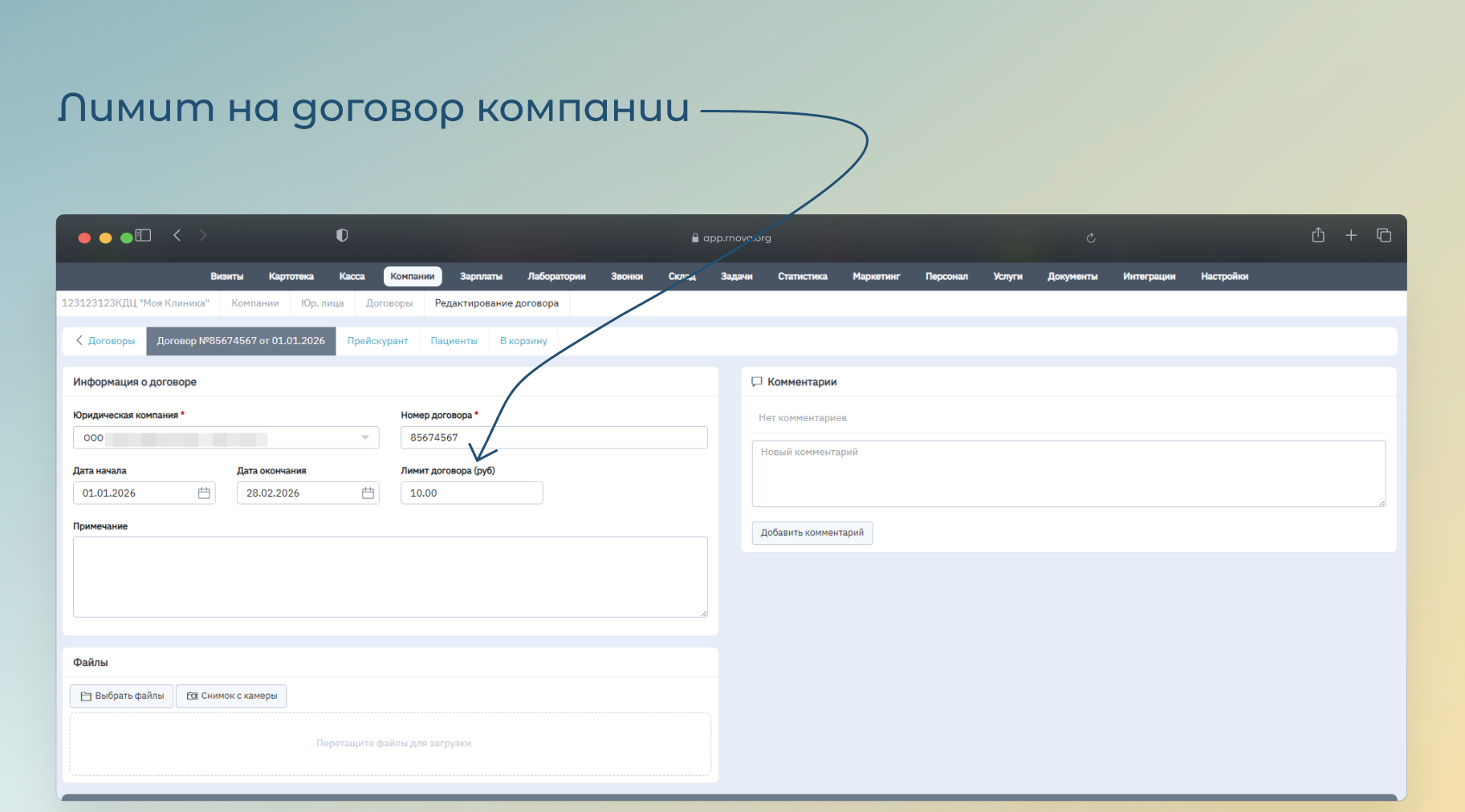Open the calendar for Дата начала

click(x=204, y=493)
